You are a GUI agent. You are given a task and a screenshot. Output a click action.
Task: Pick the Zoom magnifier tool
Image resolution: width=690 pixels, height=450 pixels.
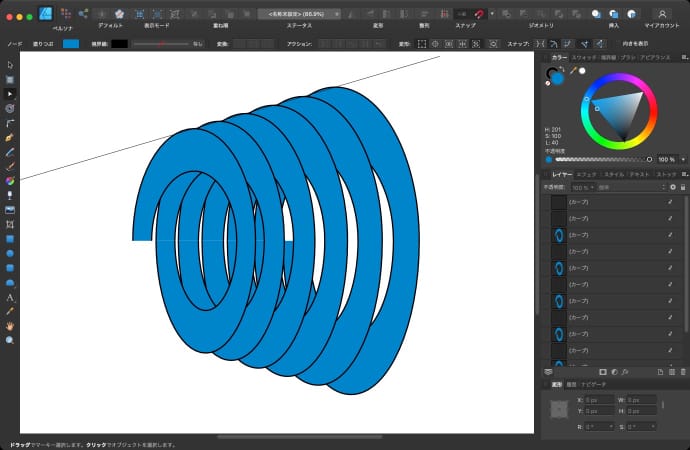10,340
